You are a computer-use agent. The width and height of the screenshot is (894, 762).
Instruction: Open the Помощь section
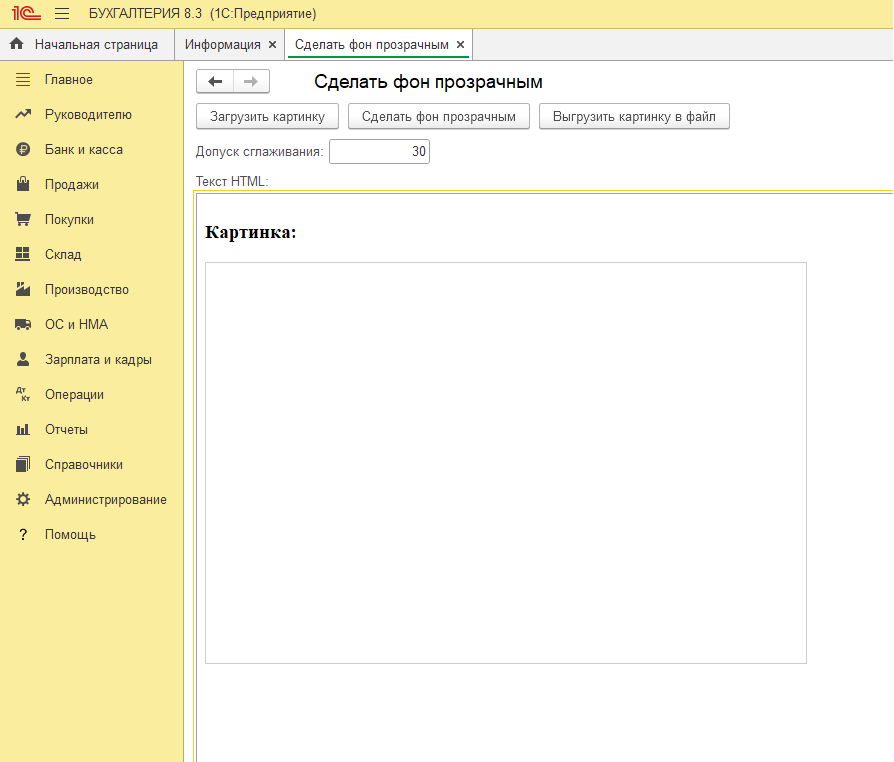pyautogui.click(x=70, y=534)
